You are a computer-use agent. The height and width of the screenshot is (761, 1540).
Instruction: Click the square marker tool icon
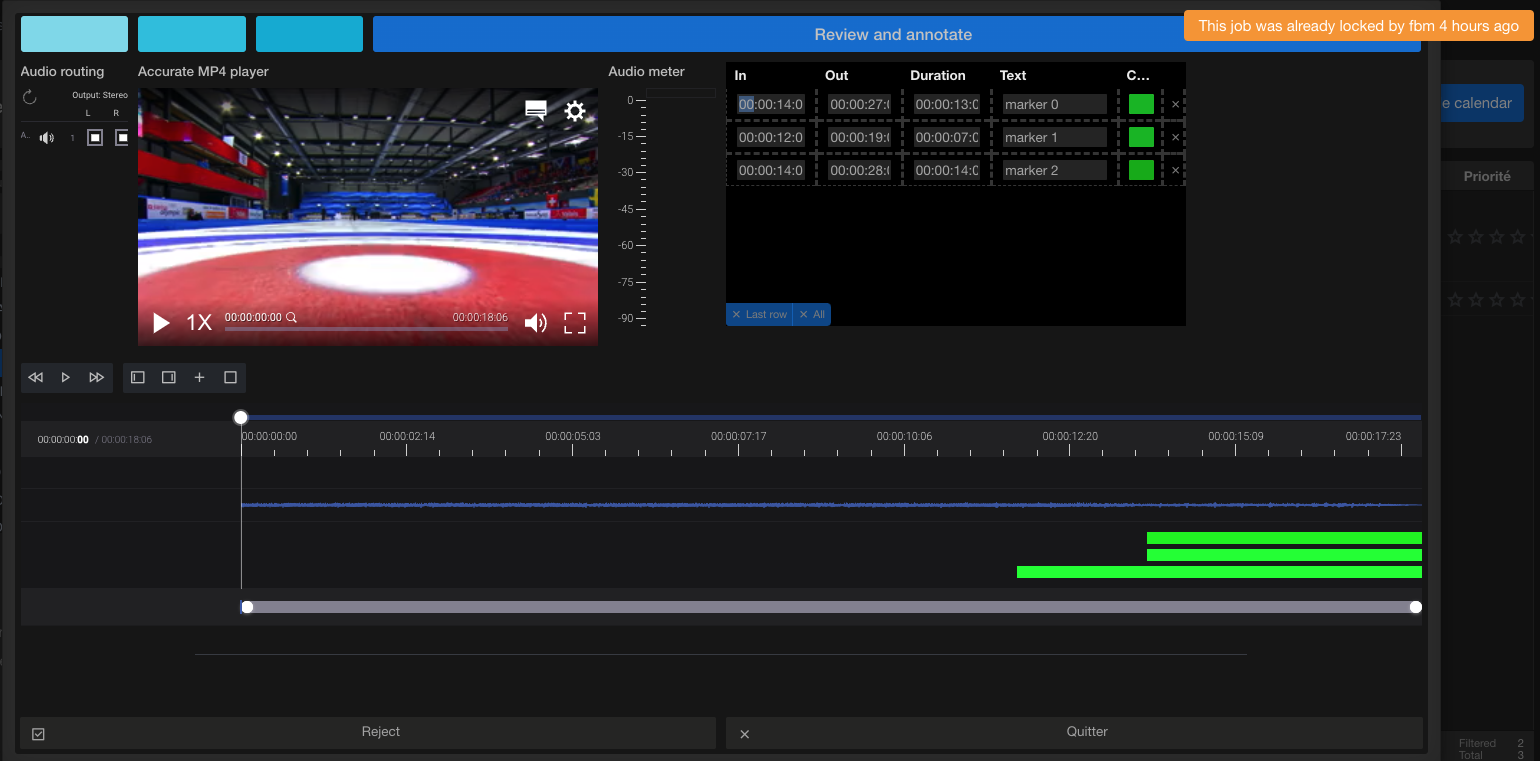click(x=230, y=377)
